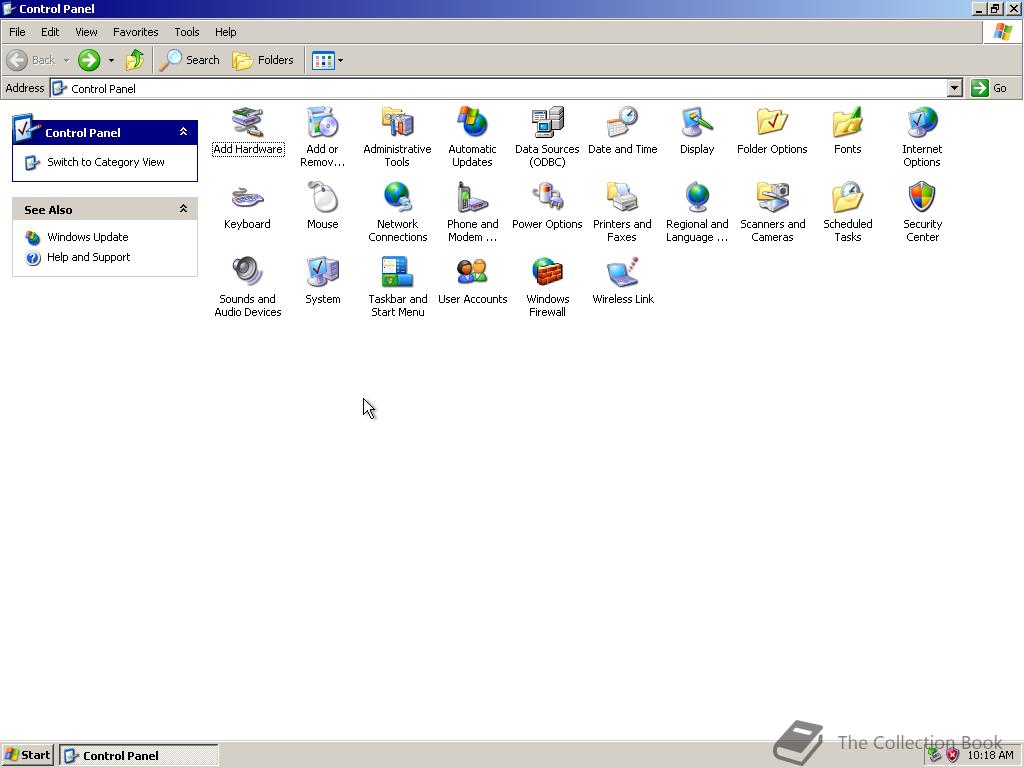Open the File menu
This screenshot has width=1024, height=768.
point(17,32)
